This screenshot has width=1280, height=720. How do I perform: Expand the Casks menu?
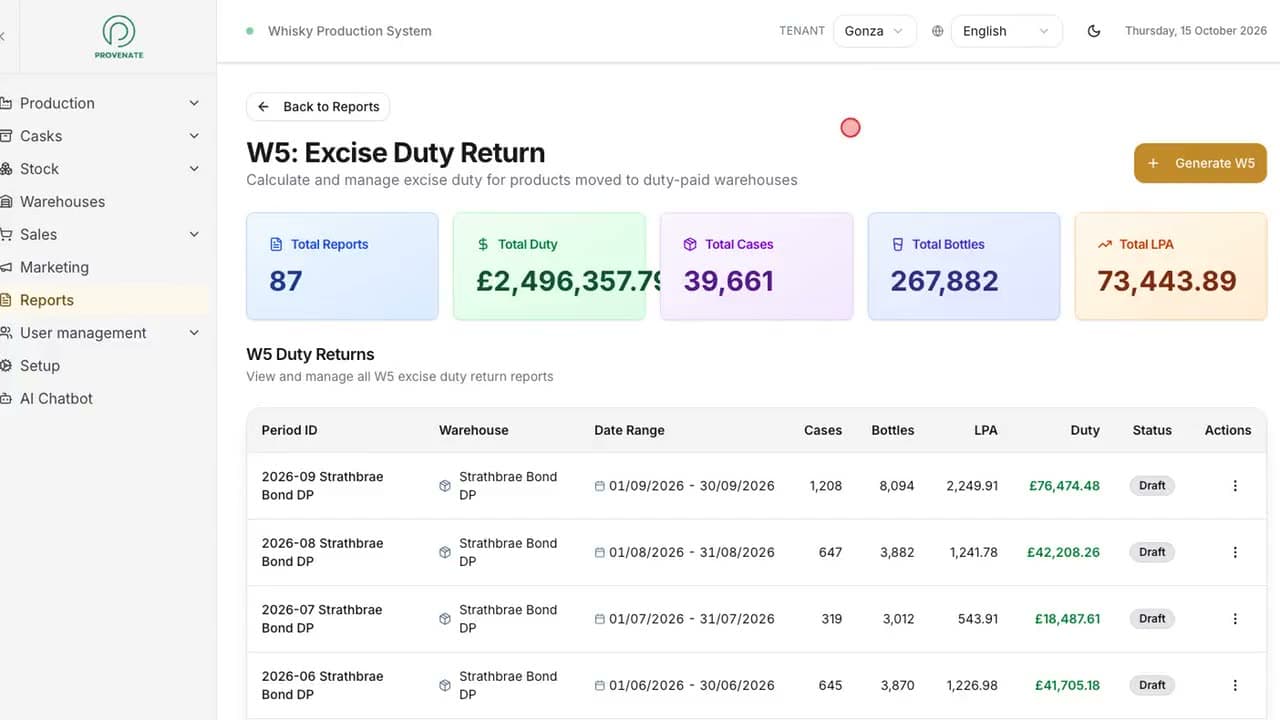click(104, 136)
